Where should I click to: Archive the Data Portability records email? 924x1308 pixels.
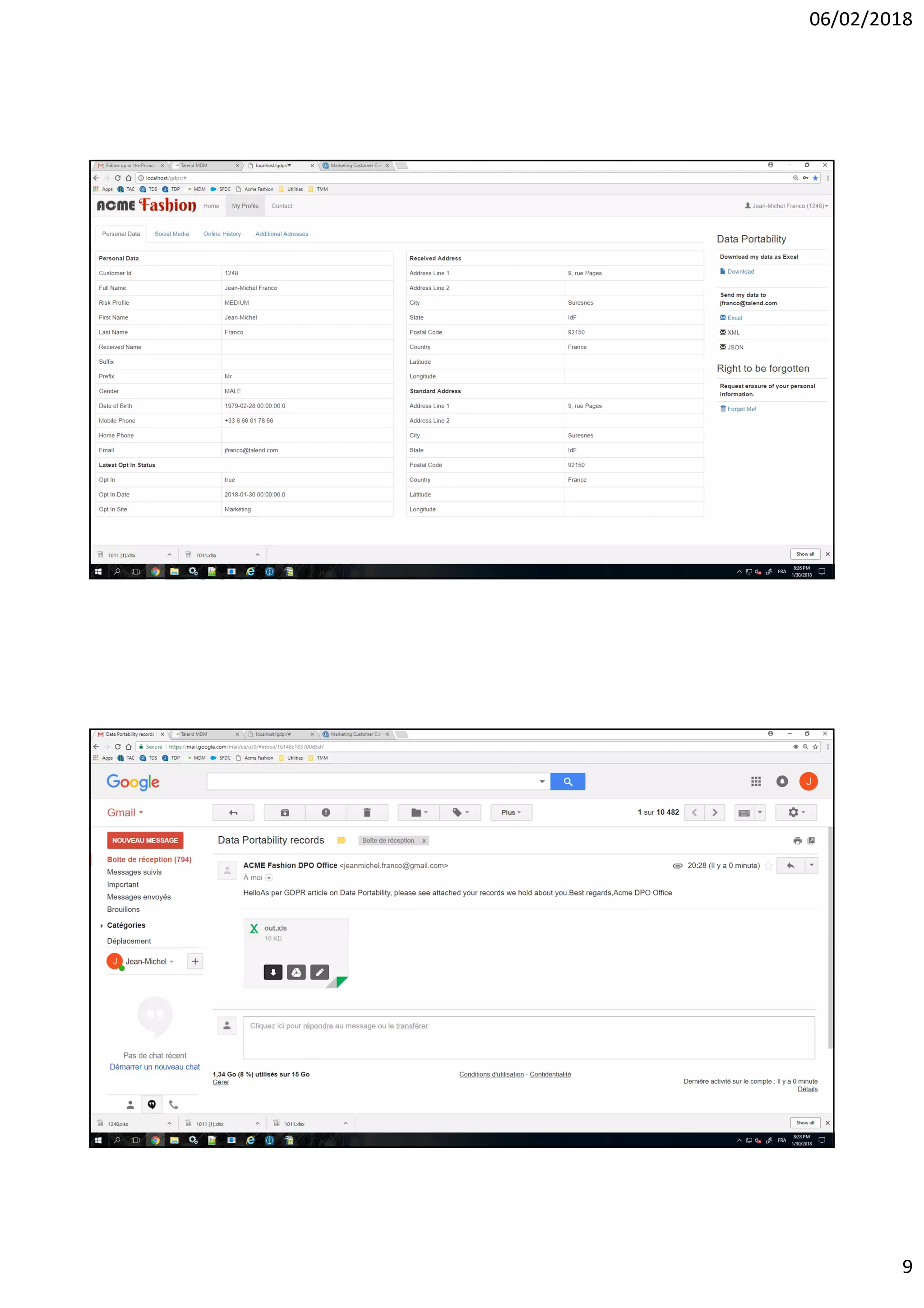(x=285, y=812)
